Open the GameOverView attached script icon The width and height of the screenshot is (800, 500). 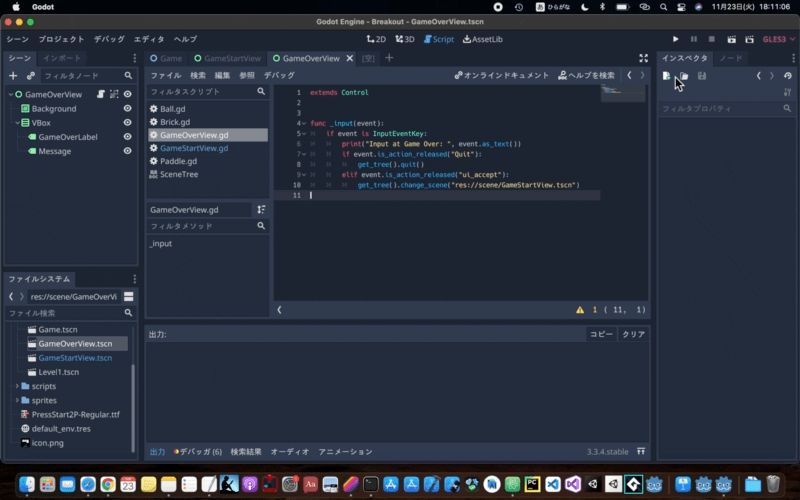[x=101, y=94]
